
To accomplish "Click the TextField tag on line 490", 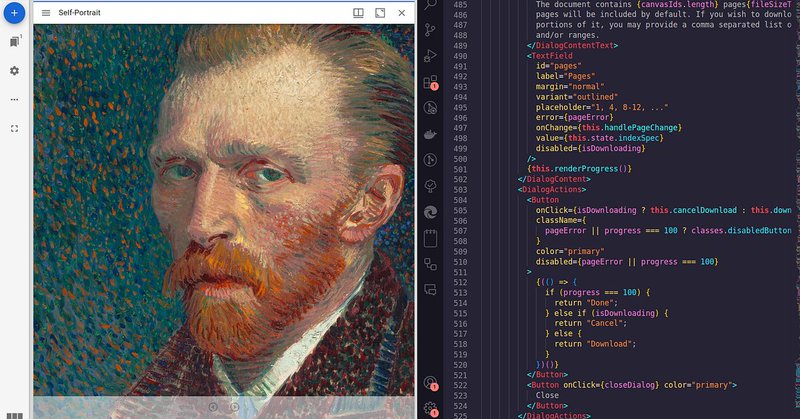I will (550, 56).
